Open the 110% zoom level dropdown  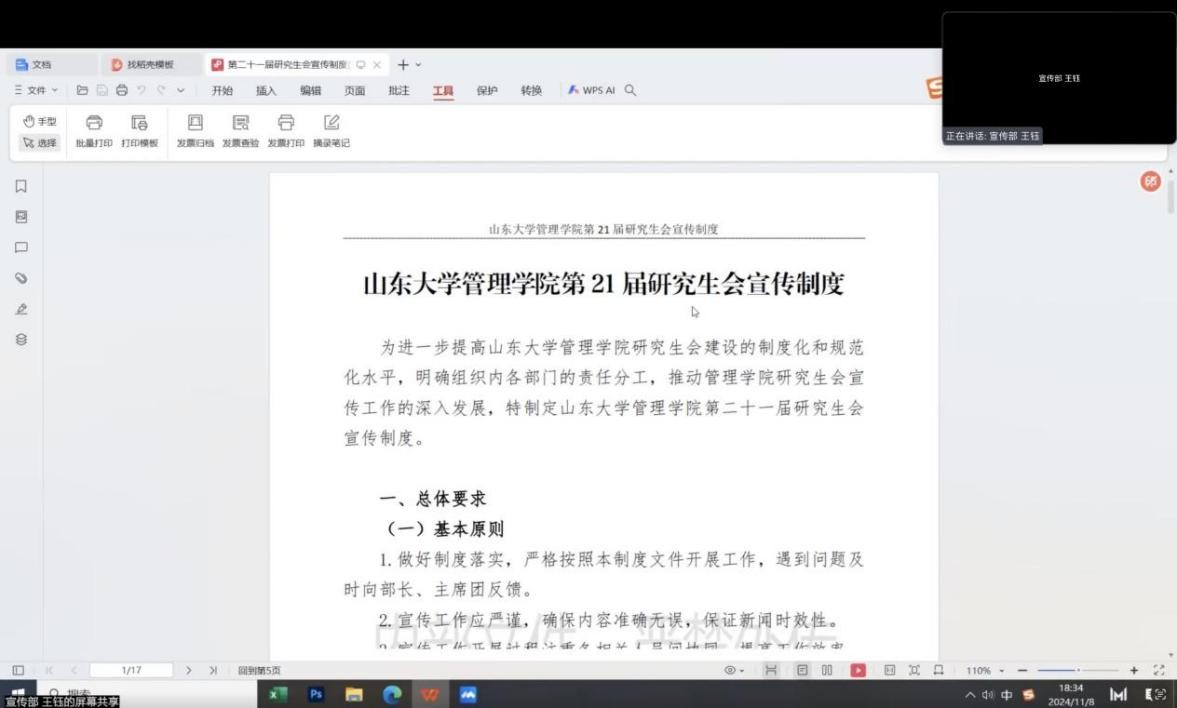tap(984, 670)
